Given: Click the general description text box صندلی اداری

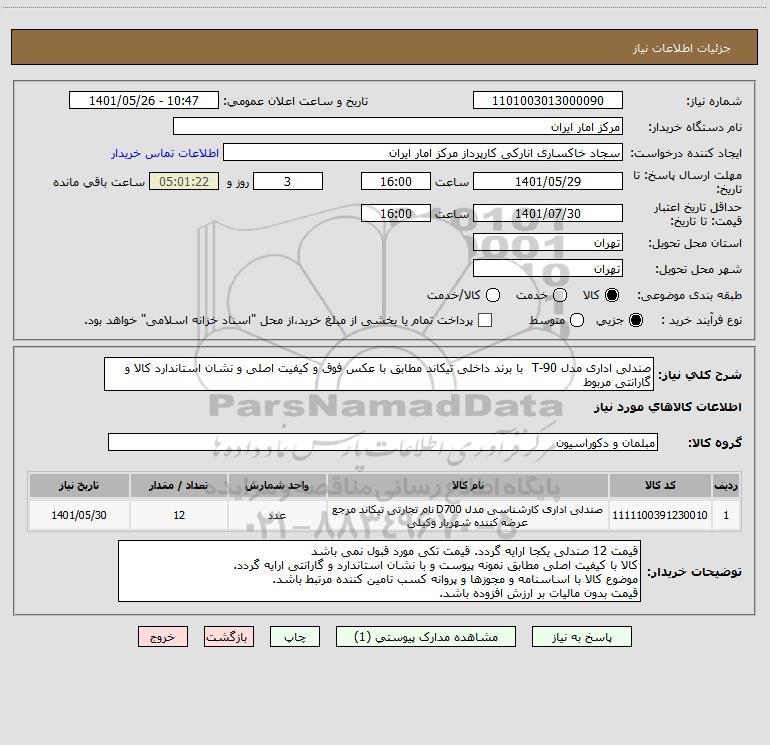Looking at the screenshot, I should click(379, 374).
